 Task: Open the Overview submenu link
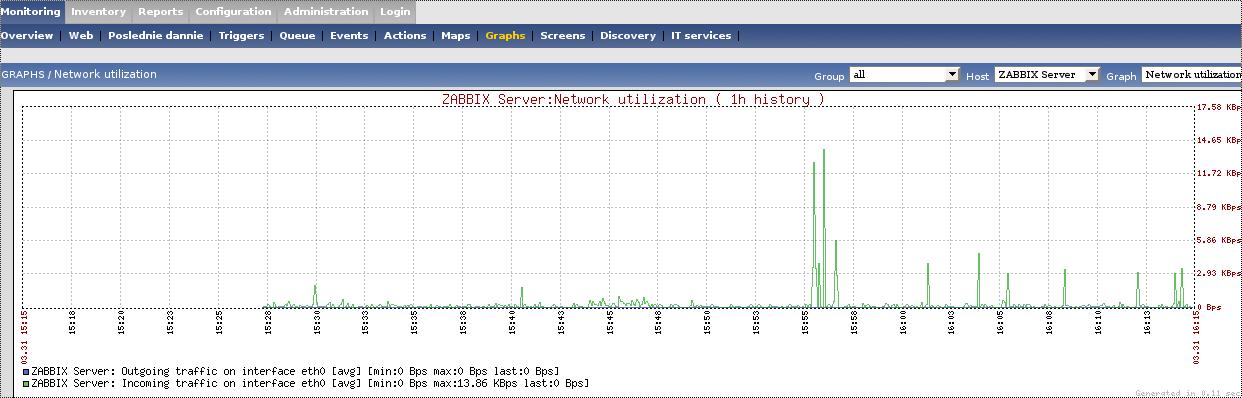[x=27, y=35]
